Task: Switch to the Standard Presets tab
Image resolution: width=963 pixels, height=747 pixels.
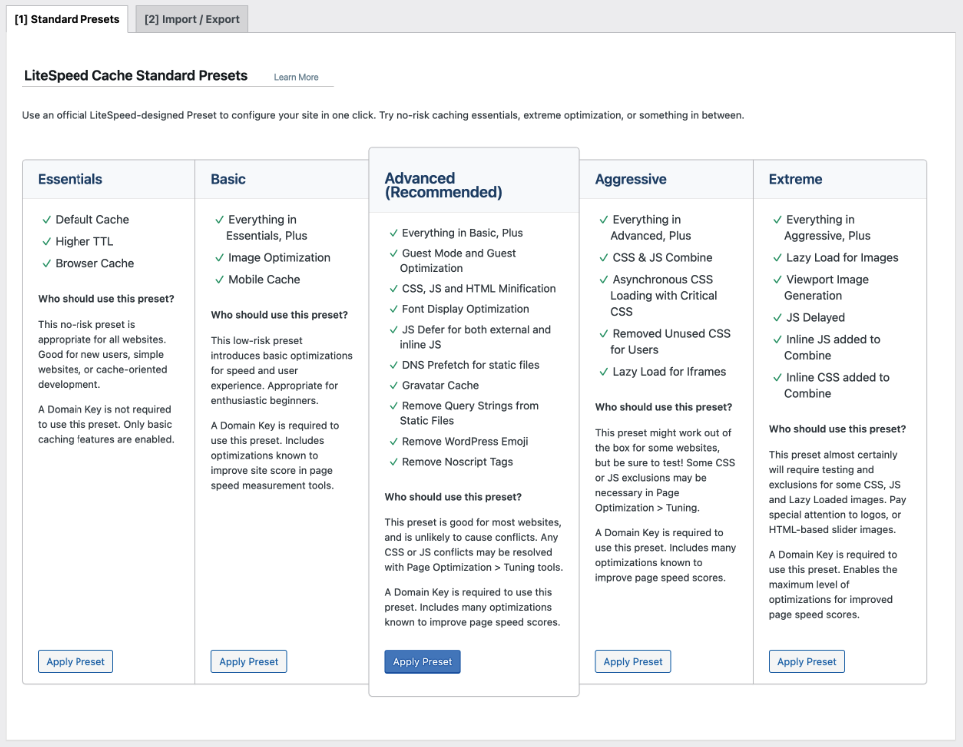Action: pos(67,19)
